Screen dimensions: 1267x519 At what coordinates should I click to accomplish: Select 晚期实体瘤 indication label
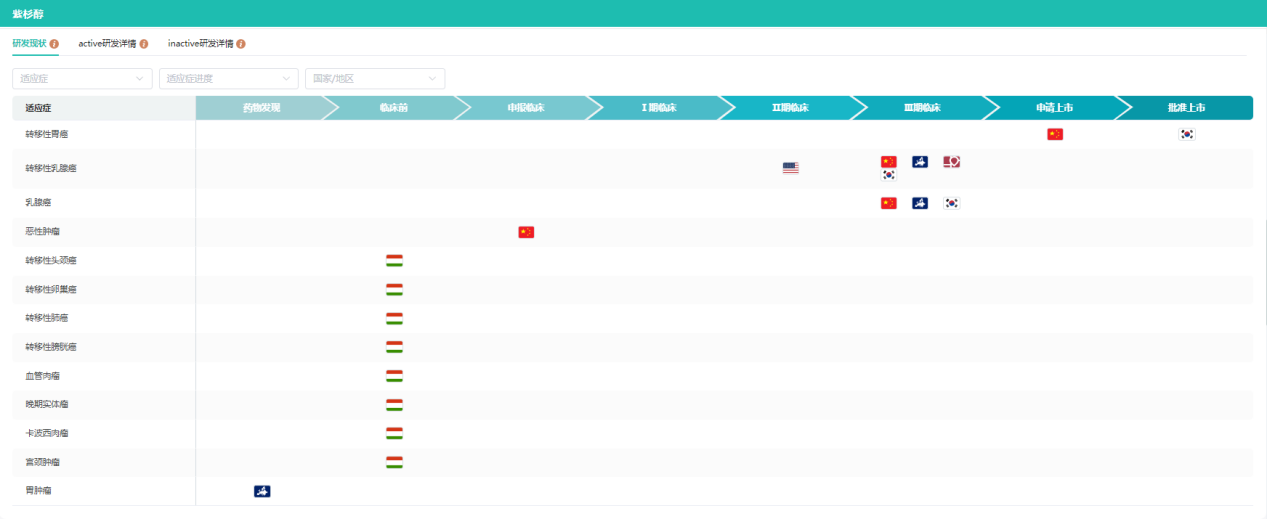point(47,405)
